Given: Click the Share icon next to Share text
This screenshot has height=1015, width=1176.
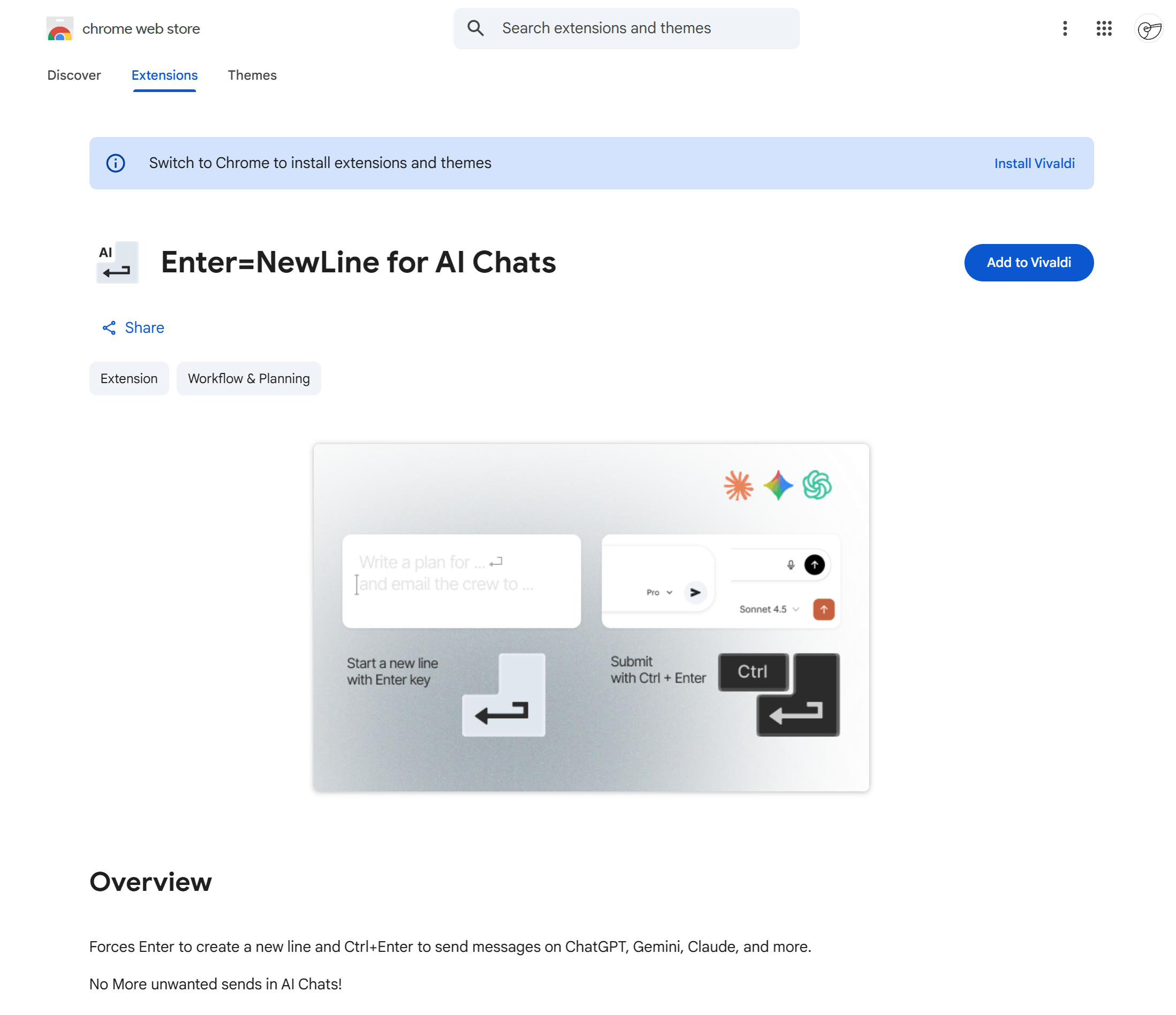Looking at the screenshot, I should (x=110, y=328).
